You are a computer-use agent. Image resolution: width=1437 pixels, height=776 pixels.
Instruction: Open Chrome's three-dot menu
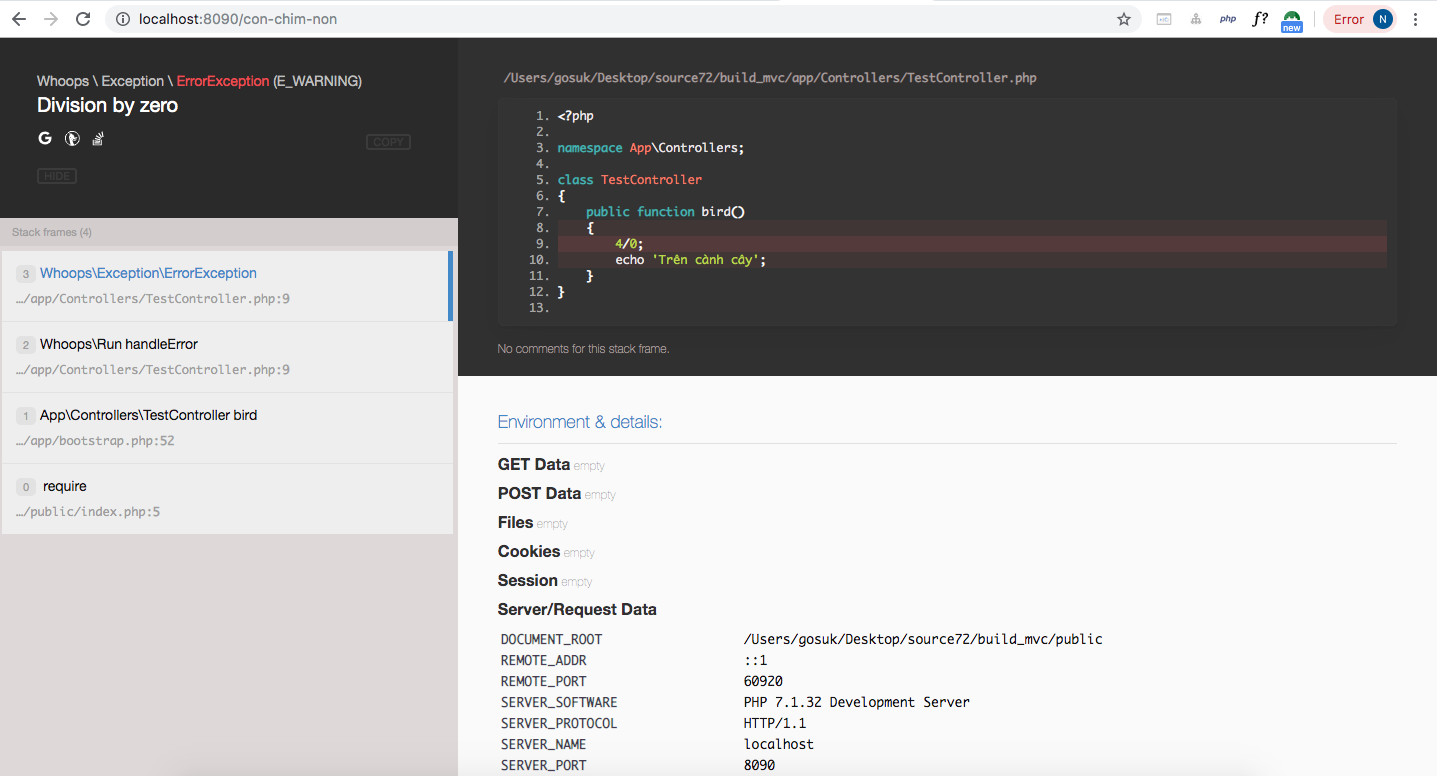pos(1416,19)
